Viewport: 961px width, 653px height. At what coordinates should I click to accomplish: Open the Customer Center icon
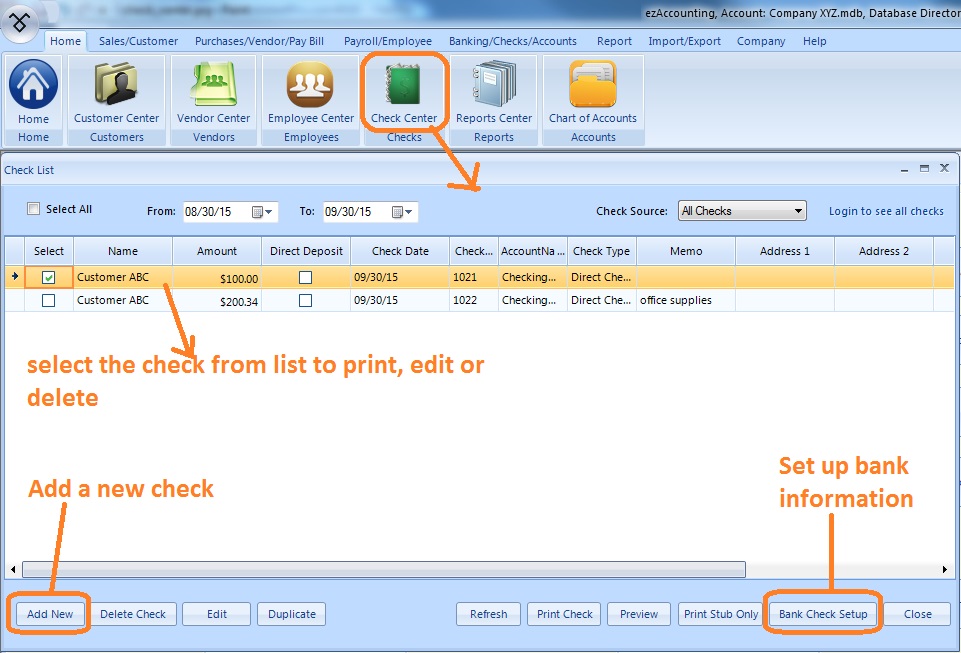point(116,85)
